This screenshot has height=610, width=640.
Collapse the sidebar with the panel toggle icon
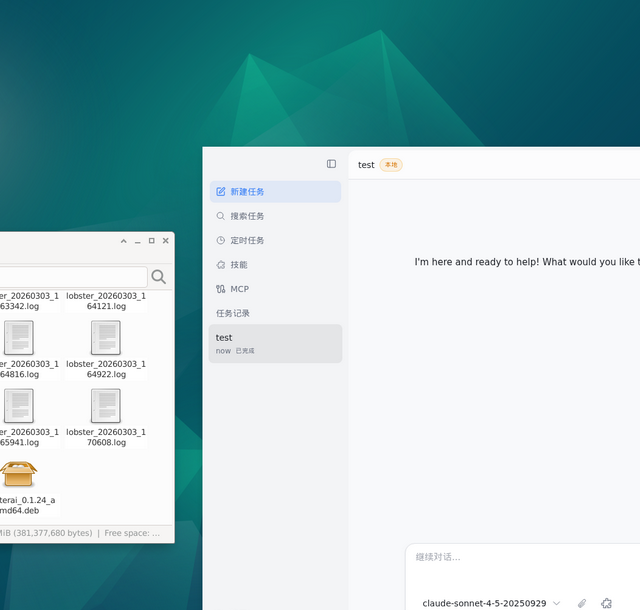tap(331, 164)
